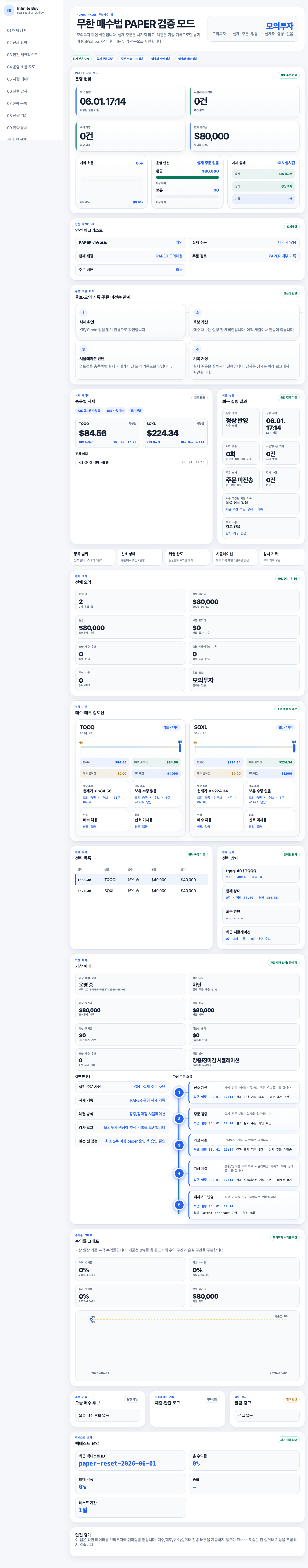308x1568 pixels.
Task: Open sidebar item 05 시장 데이터
Action: (31, 79)
